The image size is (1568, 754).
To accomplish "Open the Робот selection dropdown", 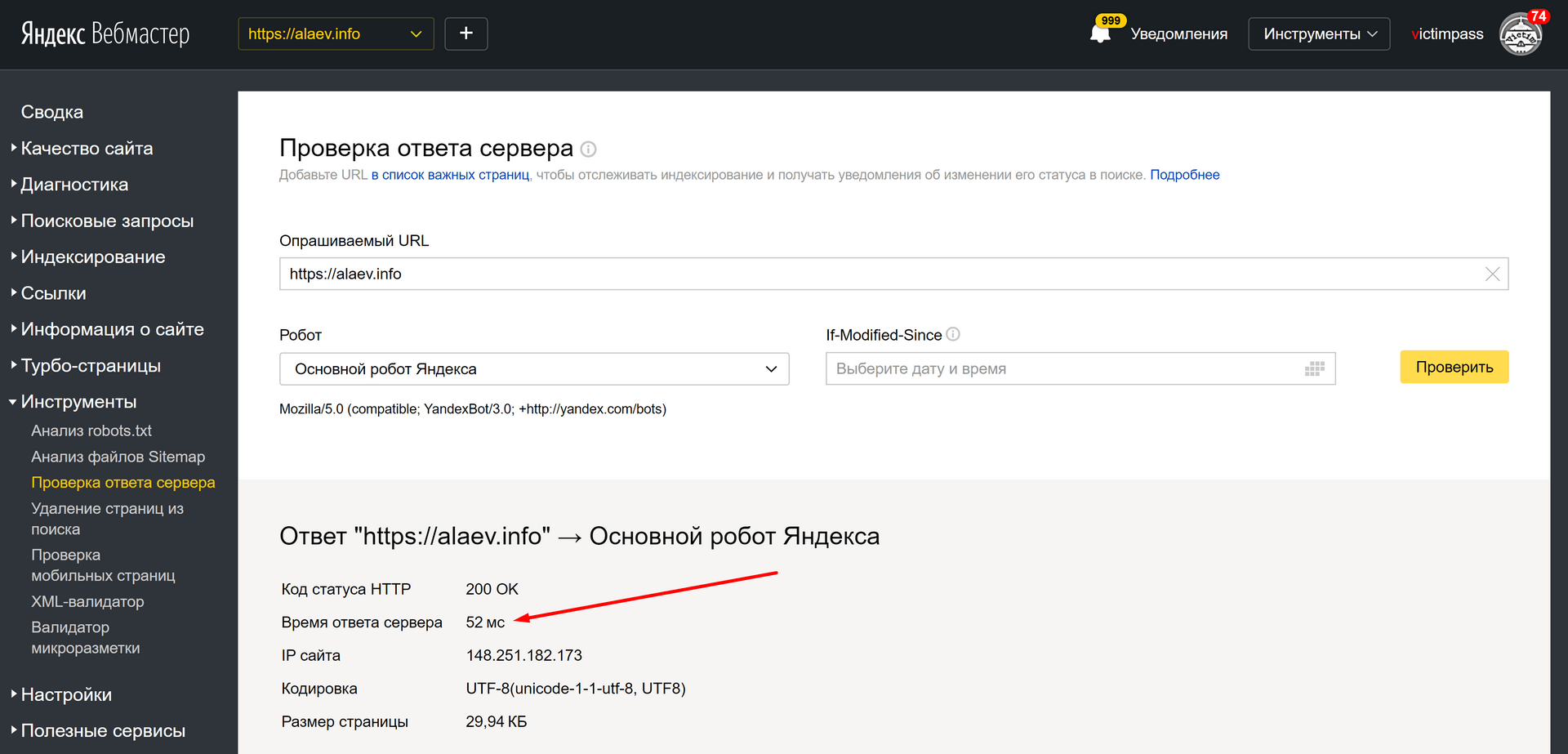I will [534, 369].
